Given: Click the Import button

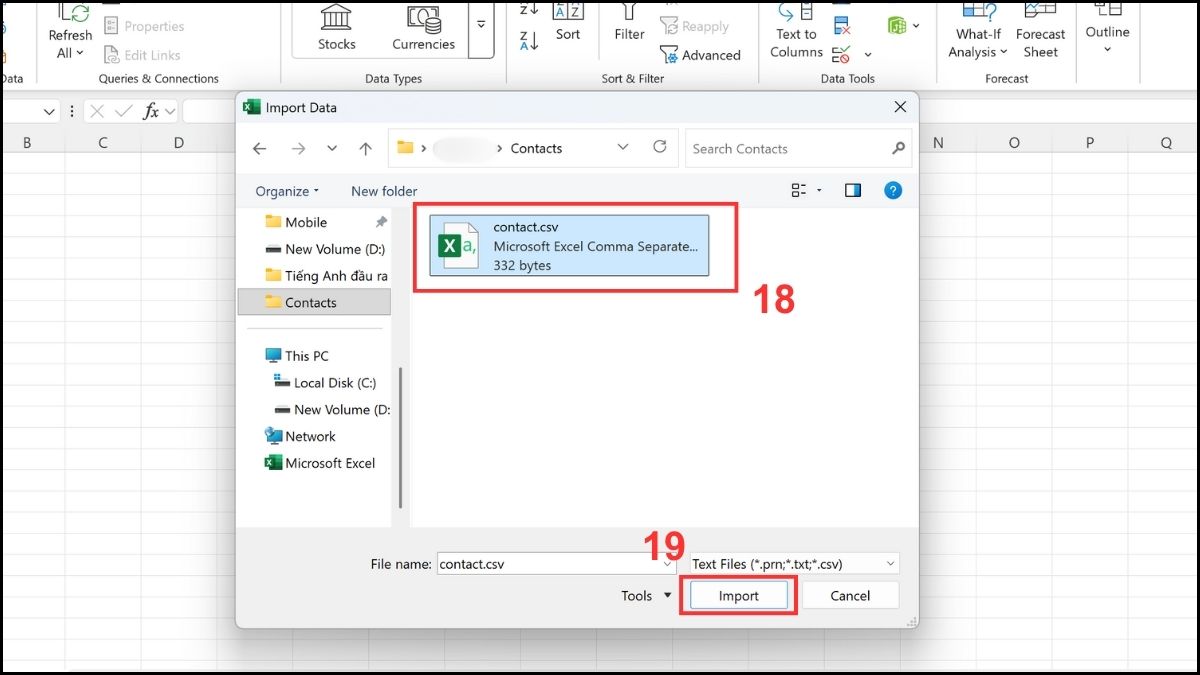Looking at the screenshot, I should tap(738, 594).
